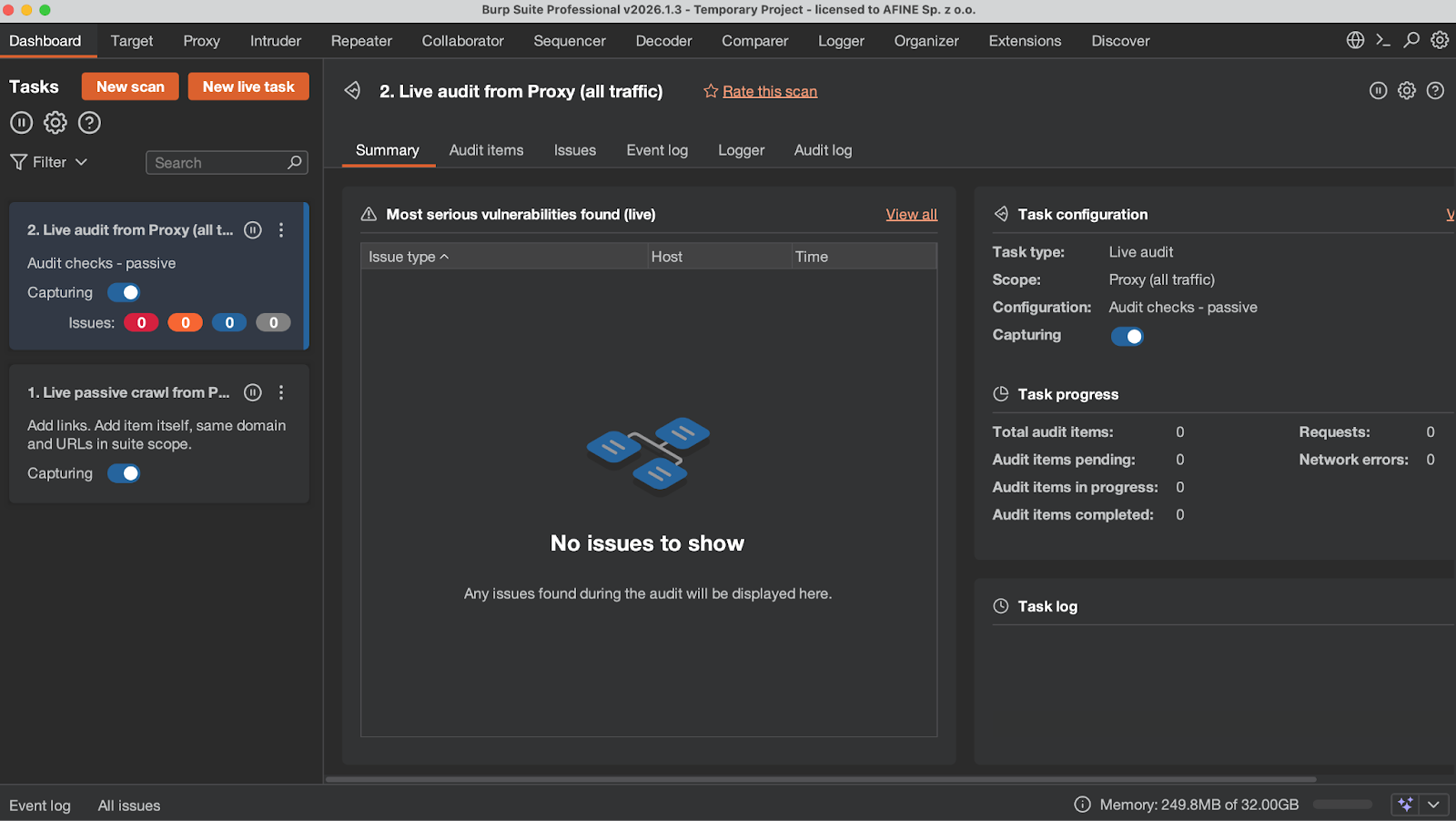Open more options for Live audit task card
The image size is (1456, 821).
281,230
